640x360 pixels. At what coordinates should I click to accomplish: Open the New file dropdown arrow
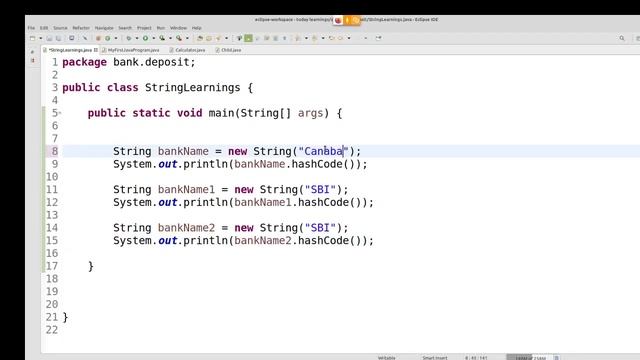[x=40, y=38]
